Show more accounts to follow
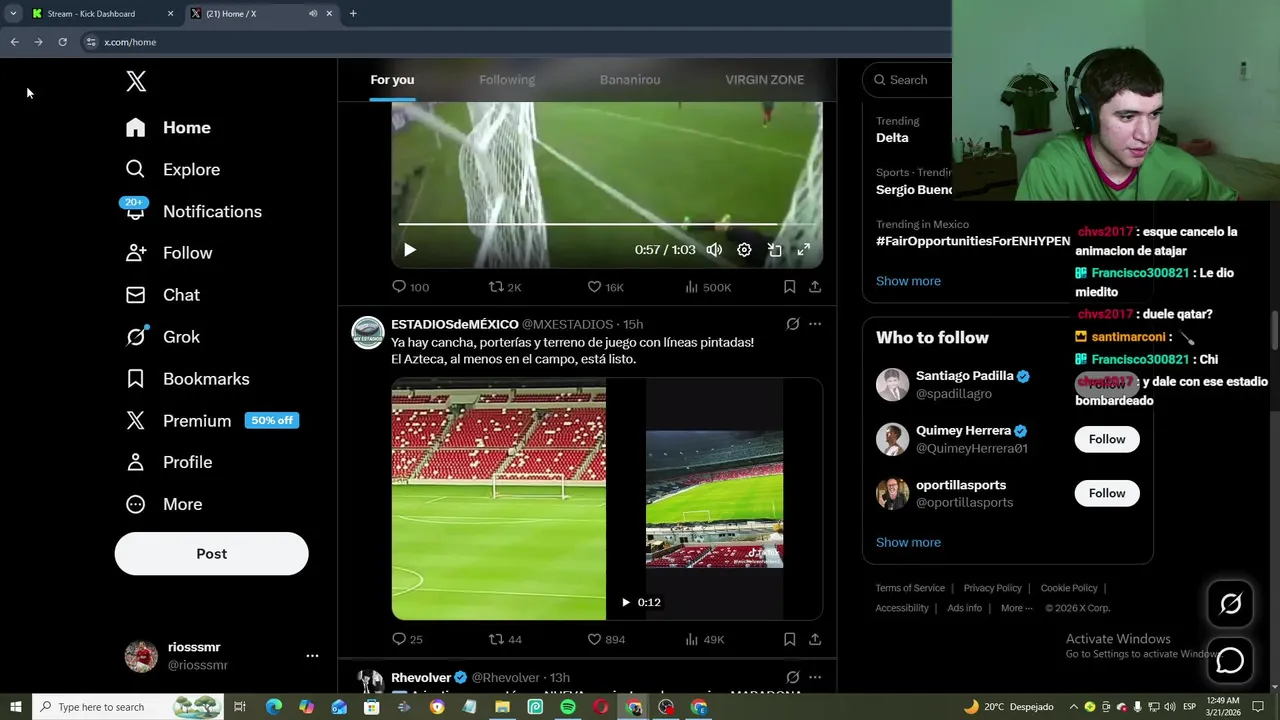 click(908, 542)
